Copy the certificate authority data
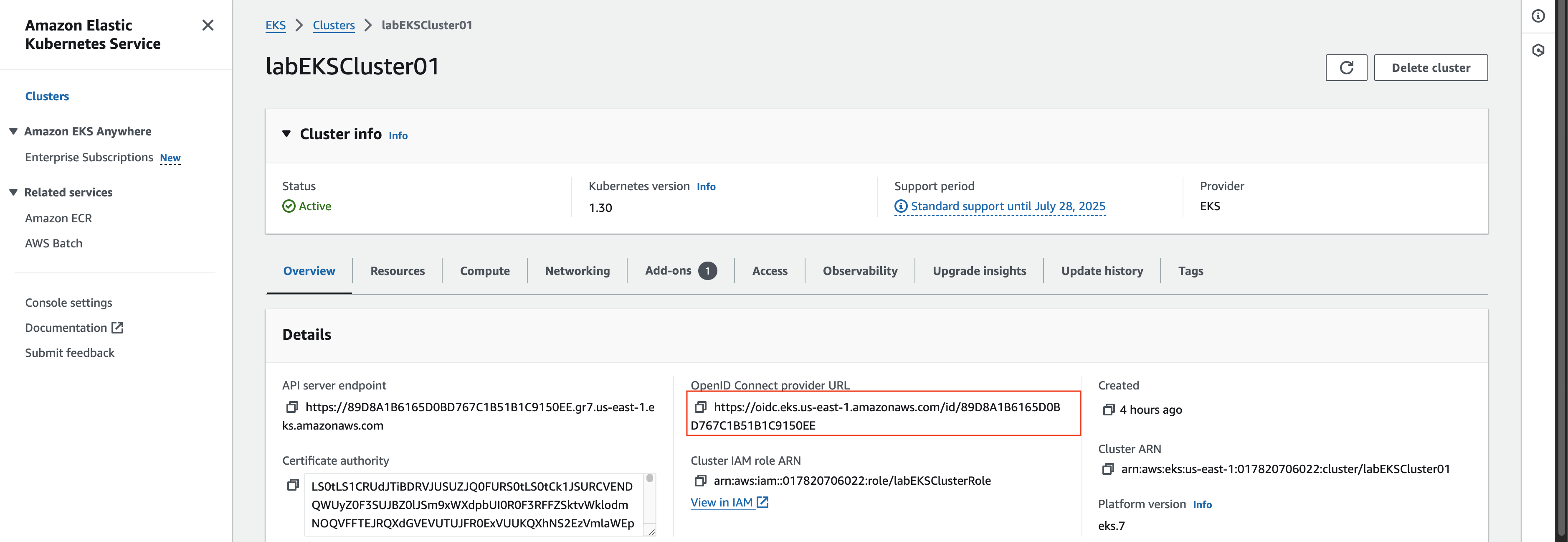 293,485
